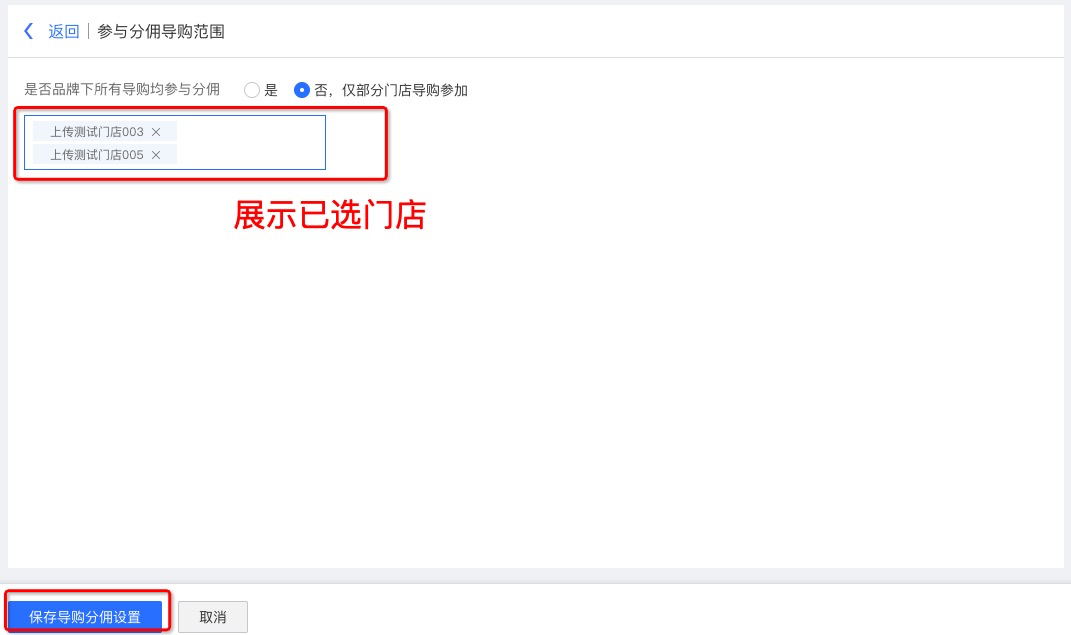Click the 上传测试门店005 tag label
This screenshot has width=1071, height=635.
(x=96, y=155)
